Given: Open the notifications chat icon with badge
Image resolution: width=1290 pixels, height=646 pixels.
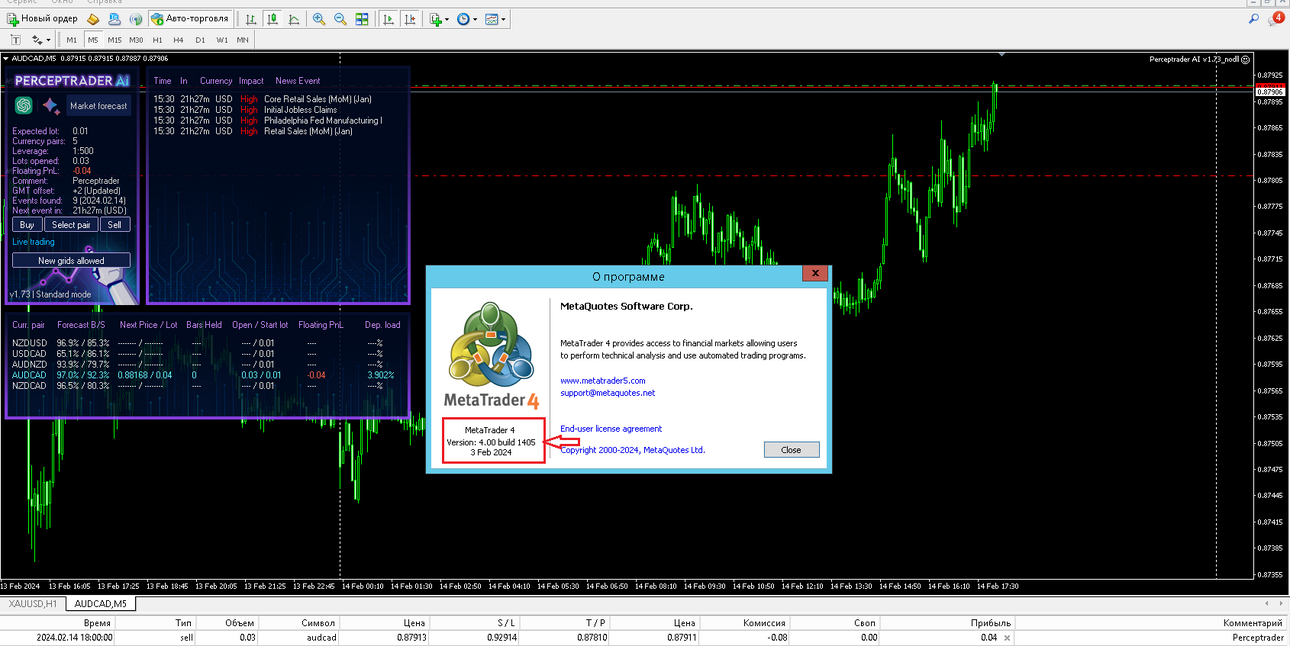Looking at the screenshot, I should click(x=1276, y=19).
